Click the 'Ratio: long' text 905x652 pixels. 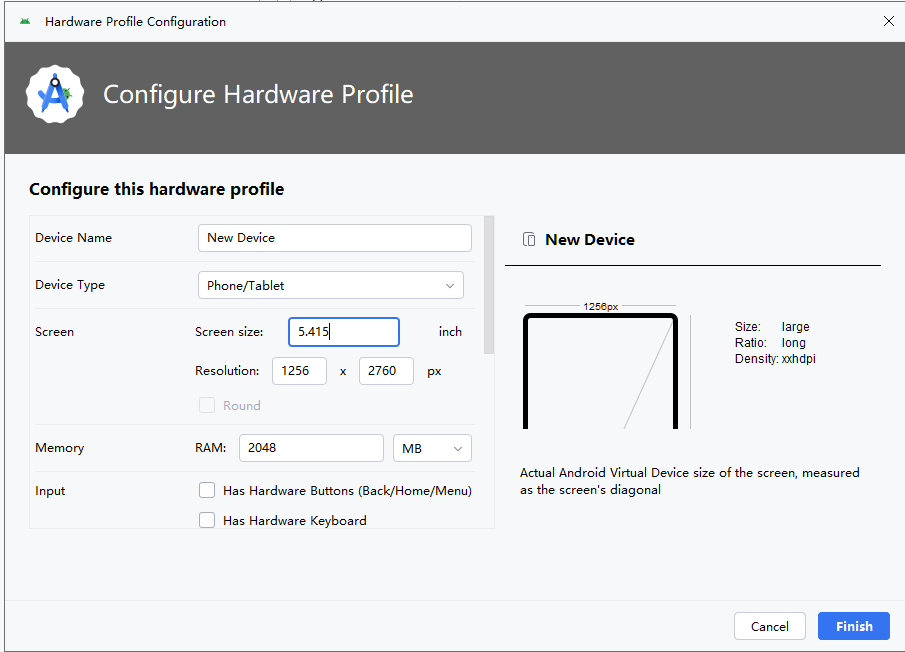[x=770, y=343]
